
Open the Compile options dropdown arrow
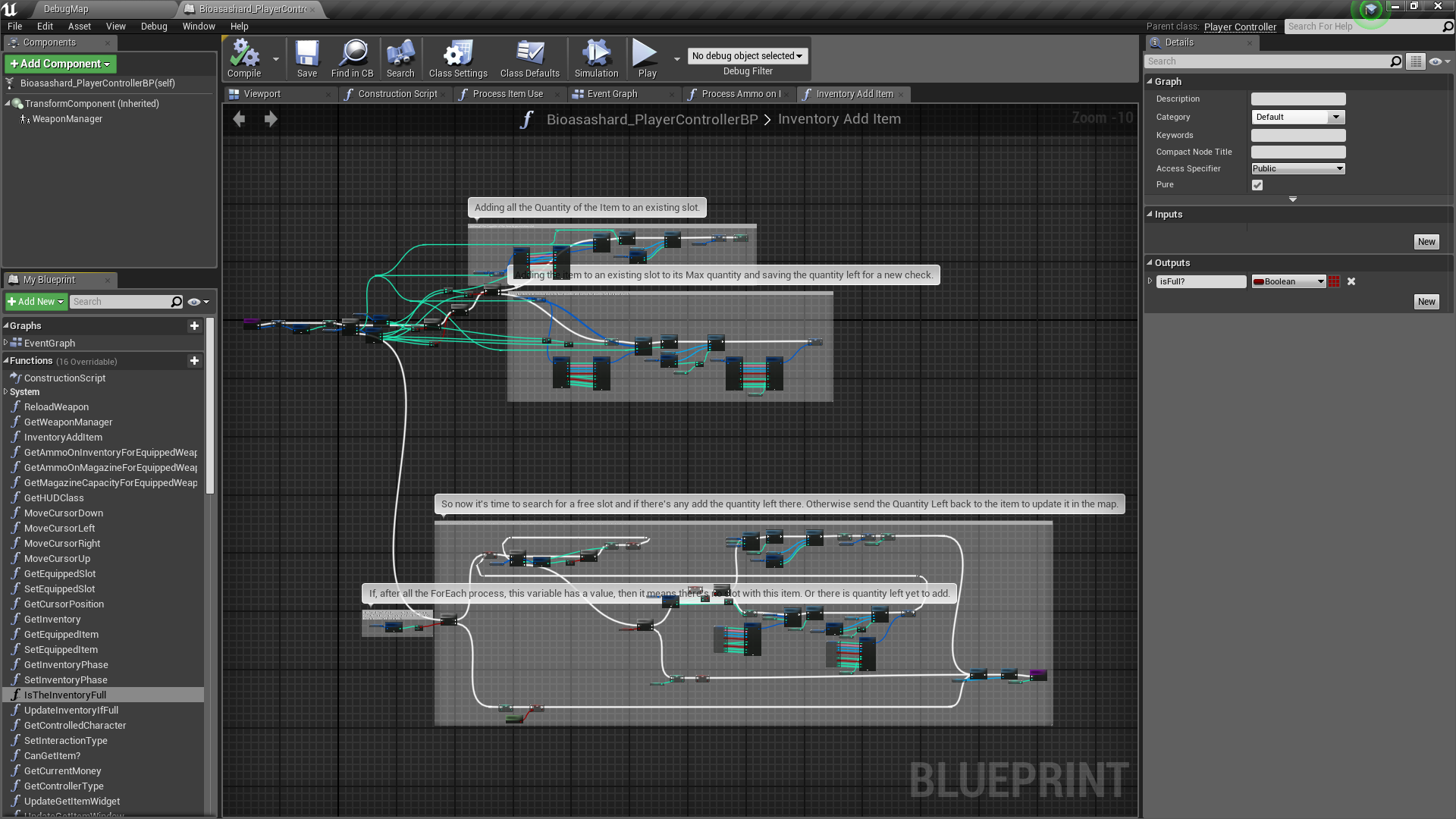[x=276, y=58]
